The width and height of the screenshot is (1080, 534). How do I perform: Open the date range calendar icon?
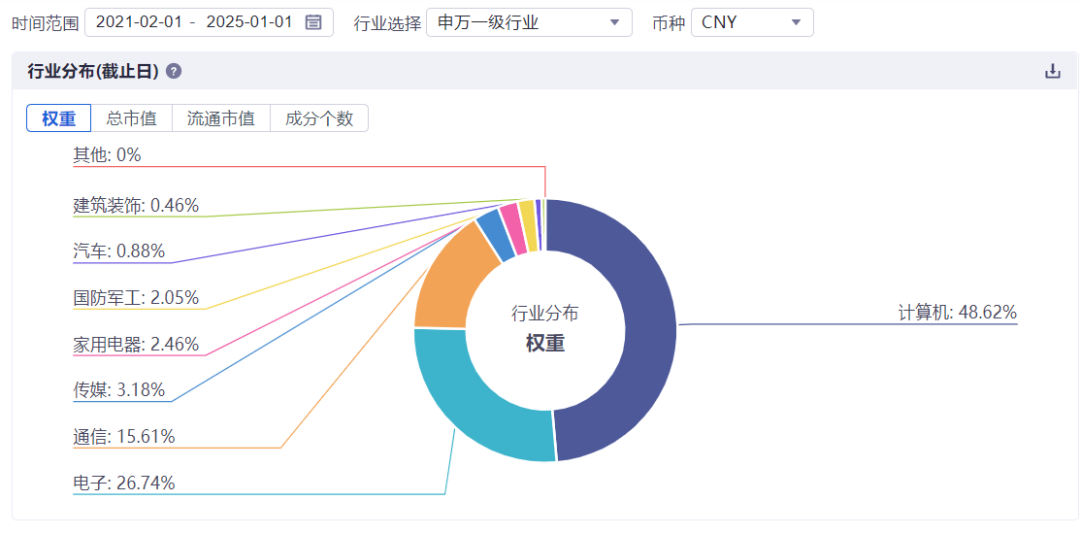coord(313,22)
